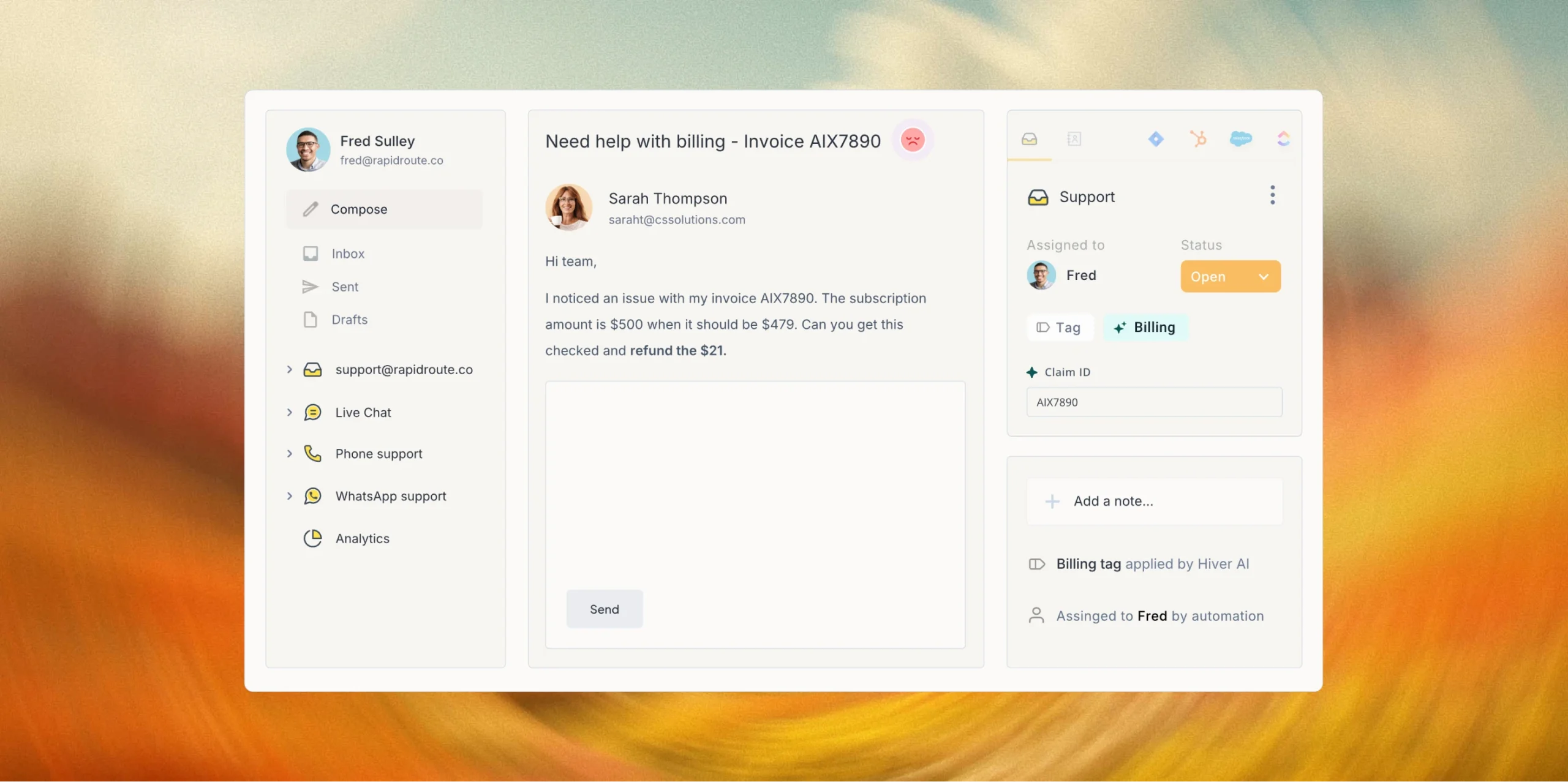Viewport: 1568px width, 782px height.
Task: Select the Billing tag chip
Action: click(x=1145, y=328)
